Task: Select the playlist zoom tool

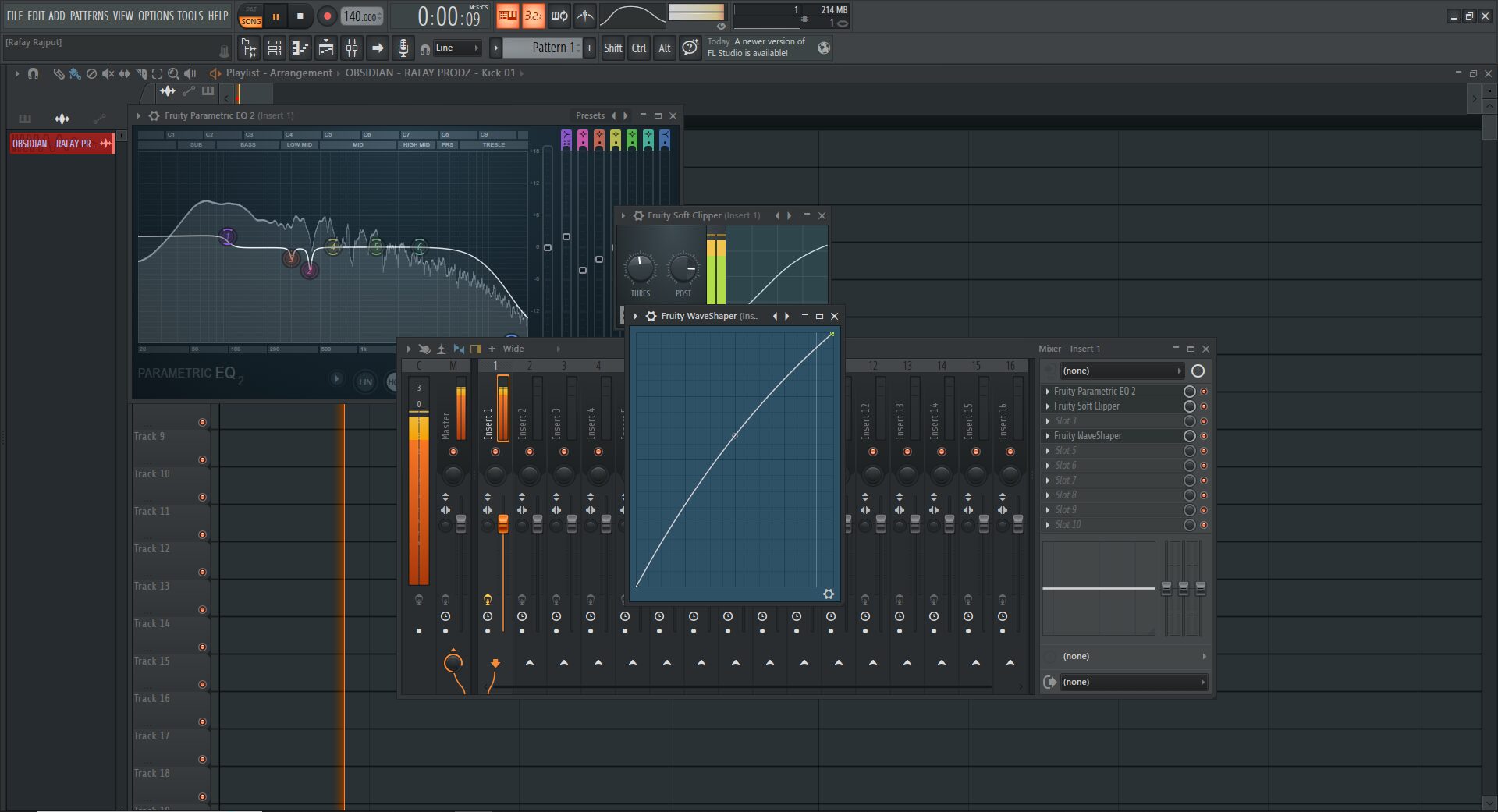Action: click(x=173, y=73)
